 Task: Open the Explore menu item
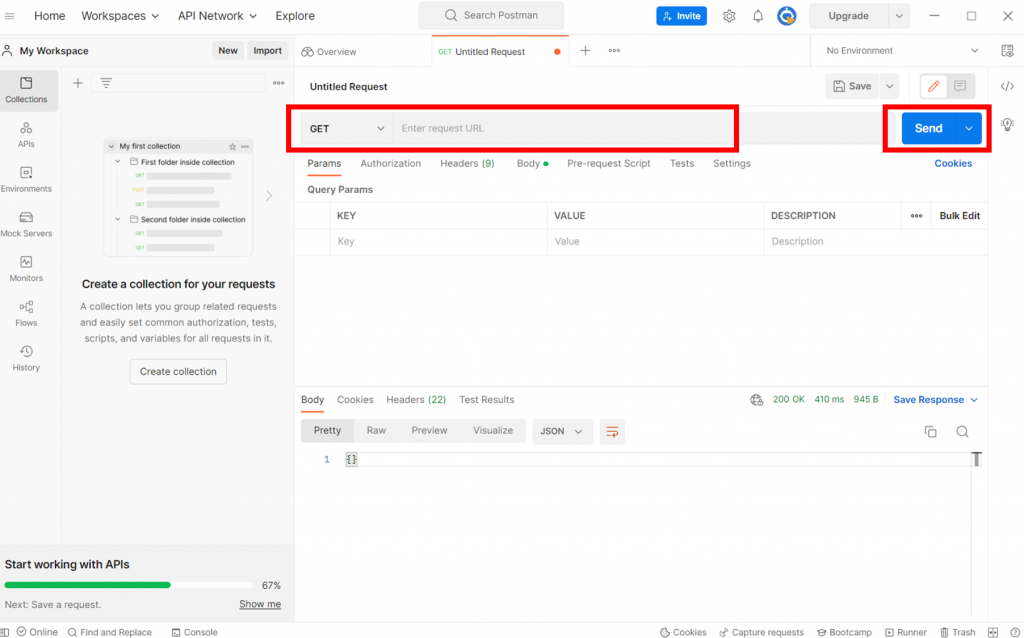pyautogui.click(x=295, y=16)
